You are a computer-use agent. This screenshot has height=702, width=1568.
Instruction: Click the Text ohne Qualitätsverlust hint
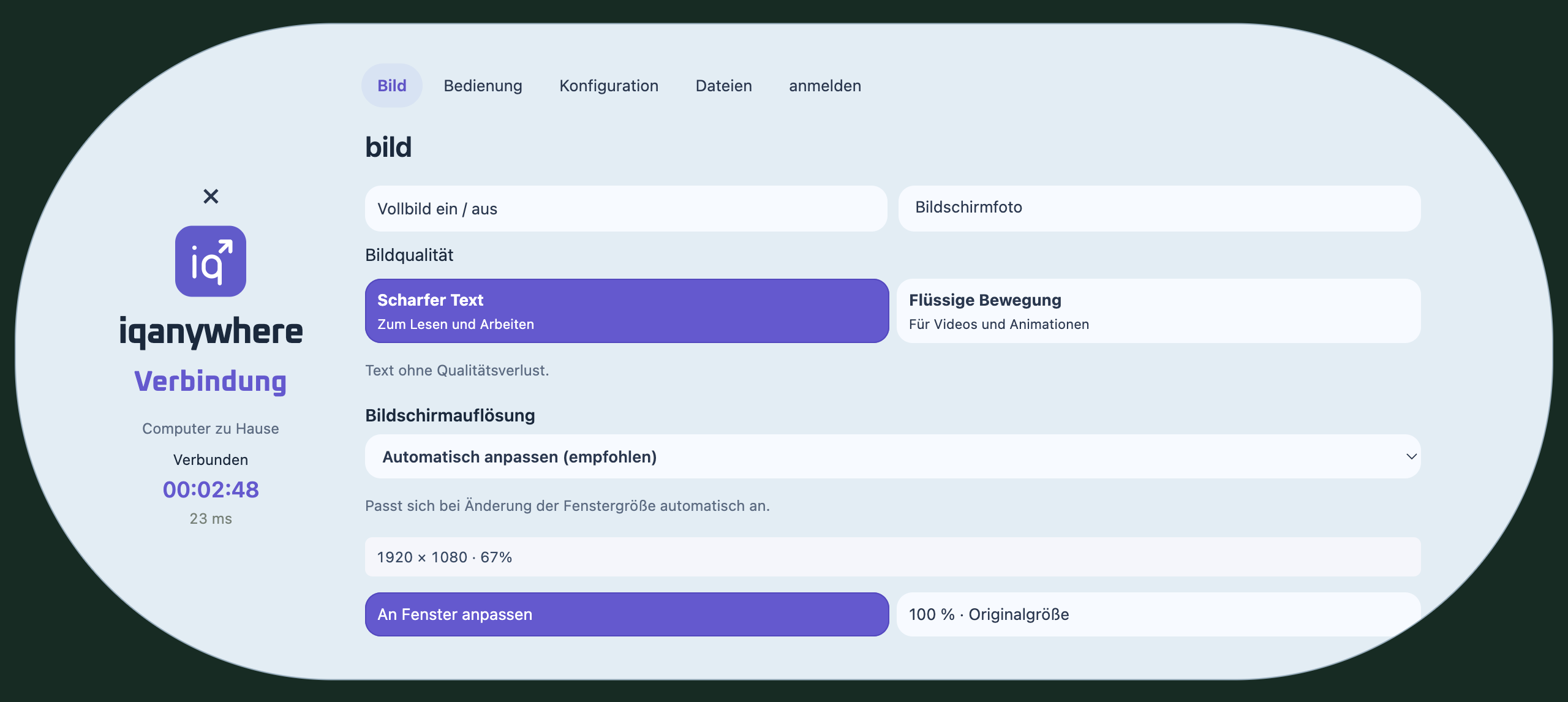(x=457, y=371)
